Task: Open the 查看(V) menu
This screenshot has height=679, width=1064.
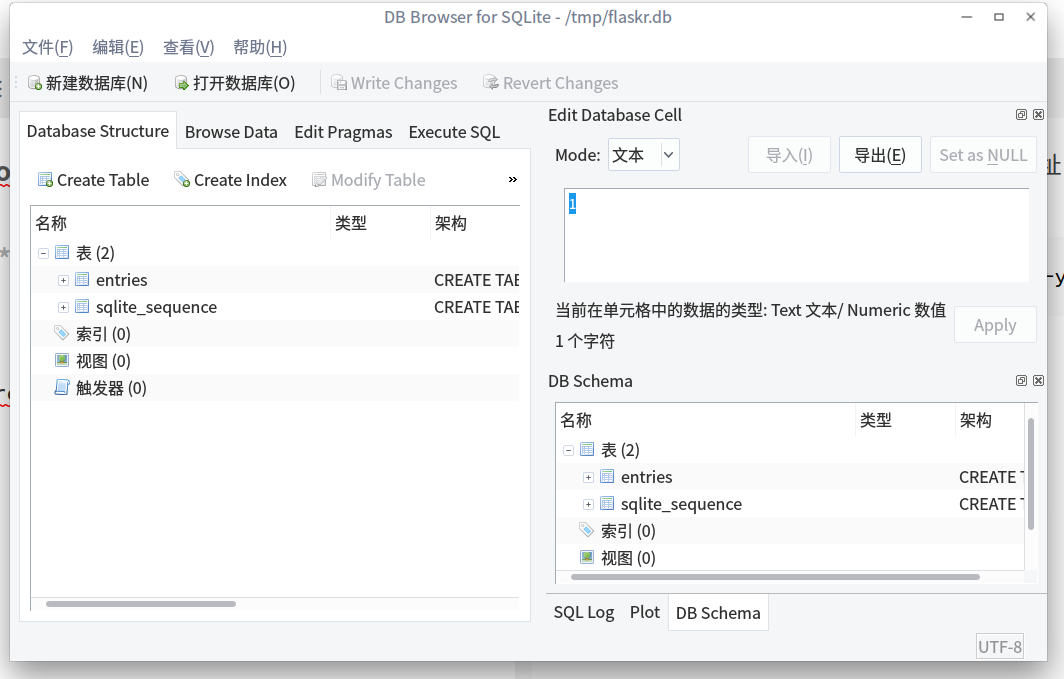Action: [x=189, y=47]
